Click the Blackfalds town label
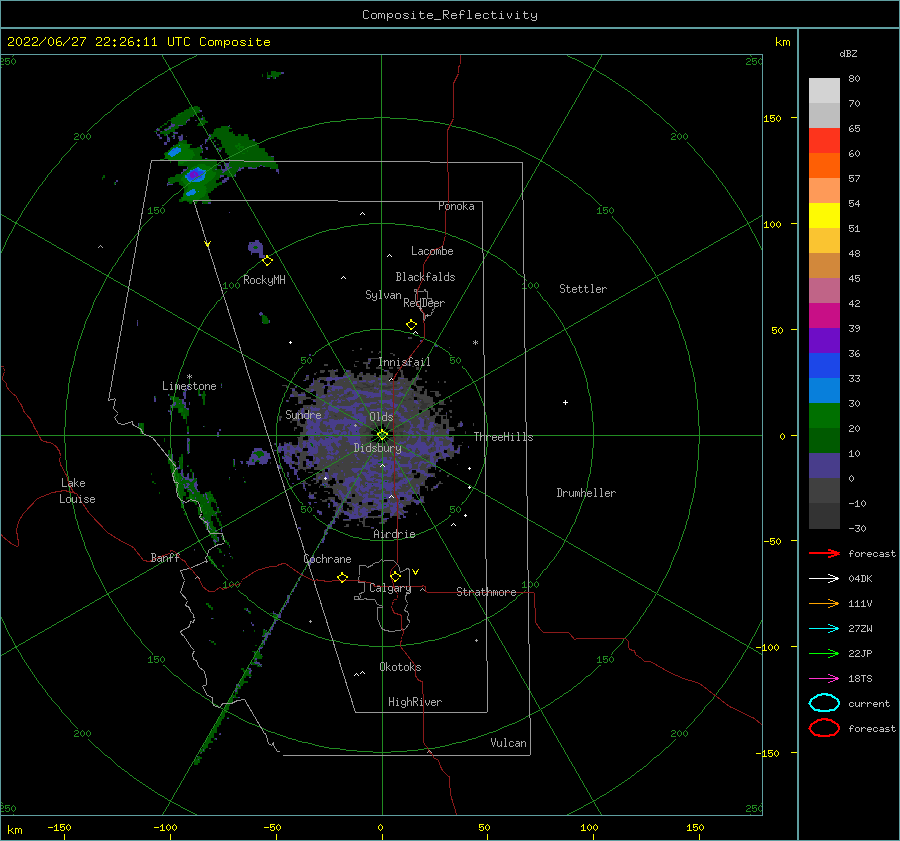 (x=425, y=277)
